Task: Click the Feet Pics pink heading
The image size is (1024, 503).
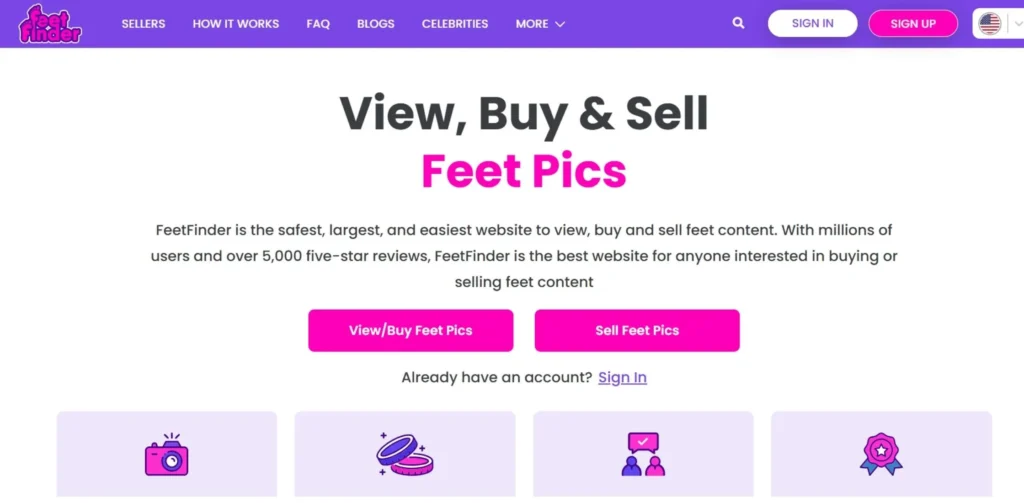Action: pos(523,170)
